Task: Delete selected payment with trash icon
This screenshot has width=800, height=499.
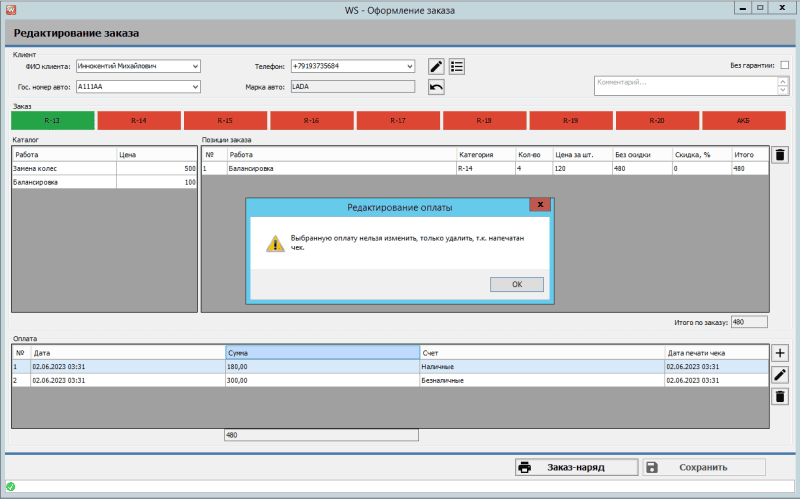Action: click(780, 397)
